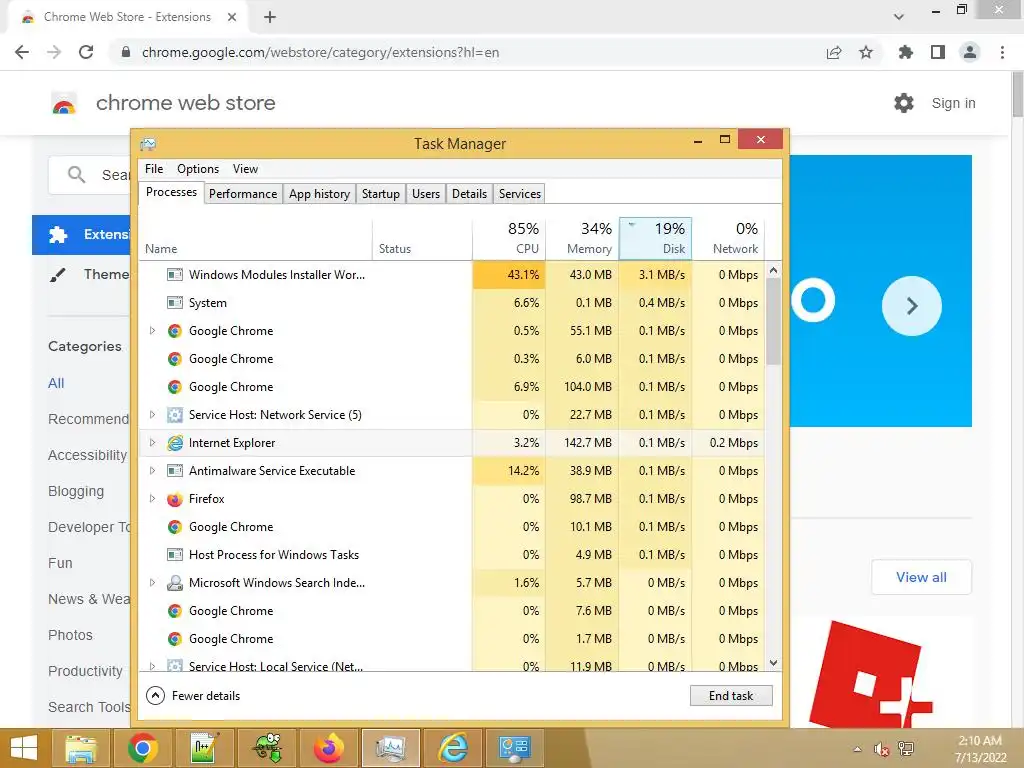
Task: Click the process list scroll down arrow
Action: click(x=774, y=663)
